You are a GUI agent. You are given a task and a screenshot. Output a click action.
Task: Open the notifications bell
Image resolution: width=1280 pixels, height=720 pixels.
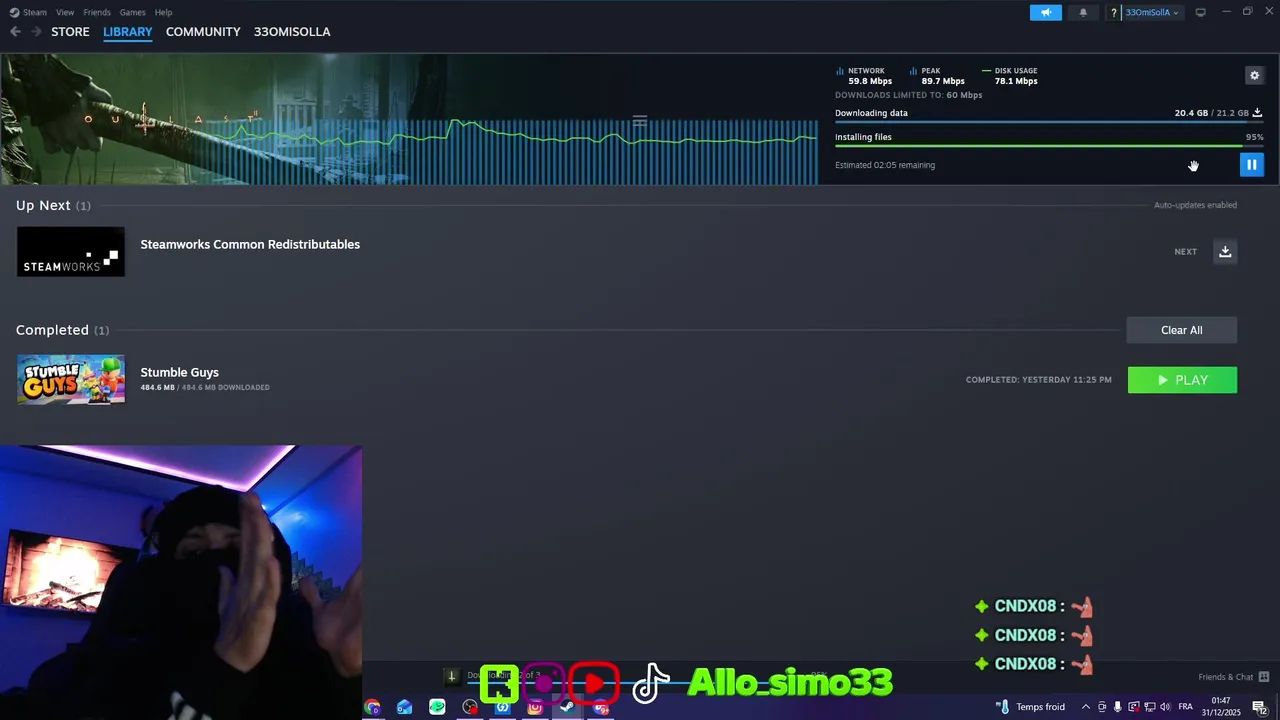click(1083, 13)
